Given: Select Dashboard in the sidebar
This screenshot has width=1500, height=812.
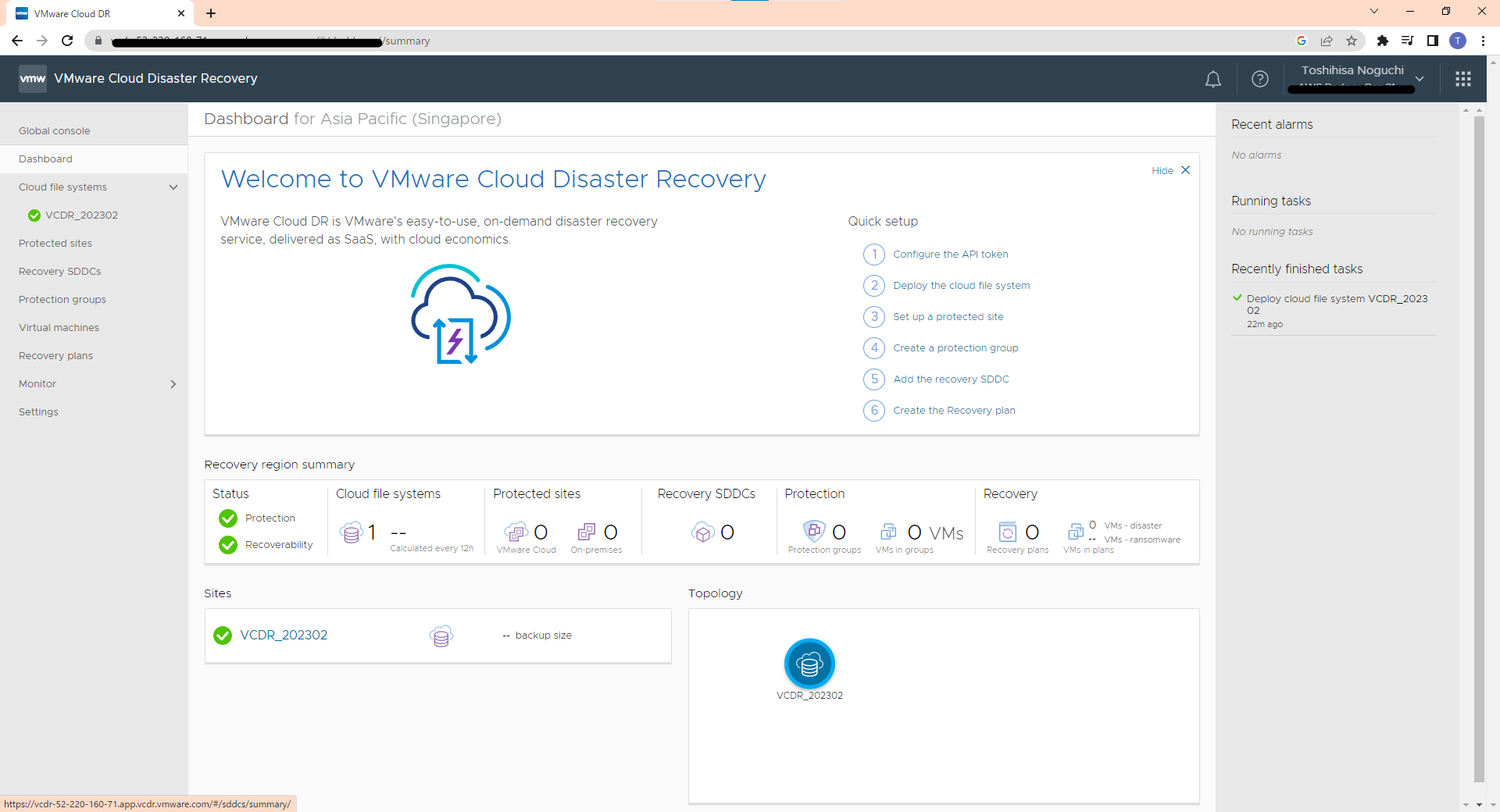Looking at the screenshot, I should tap(94, 159).
